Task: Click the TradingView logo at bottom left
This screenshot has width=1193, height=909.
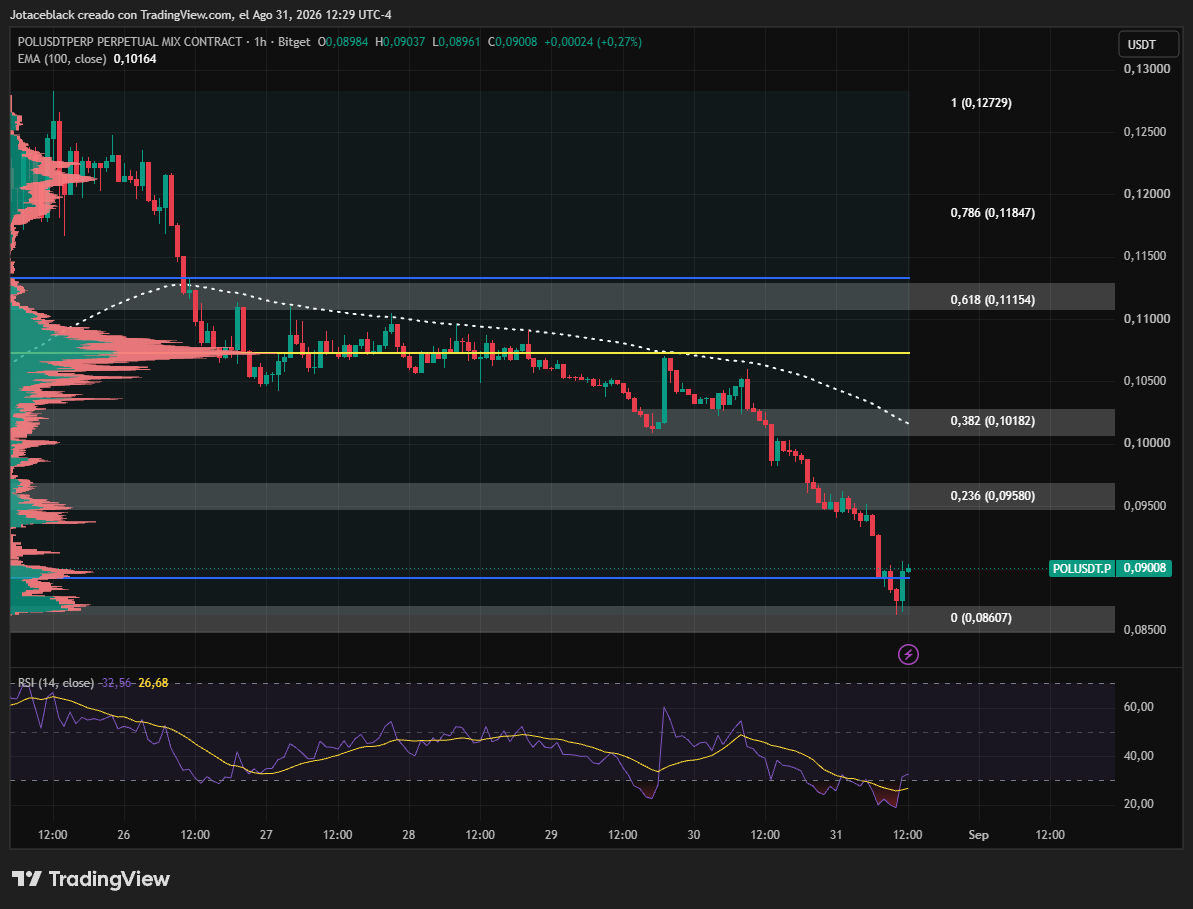Action: 91,879
